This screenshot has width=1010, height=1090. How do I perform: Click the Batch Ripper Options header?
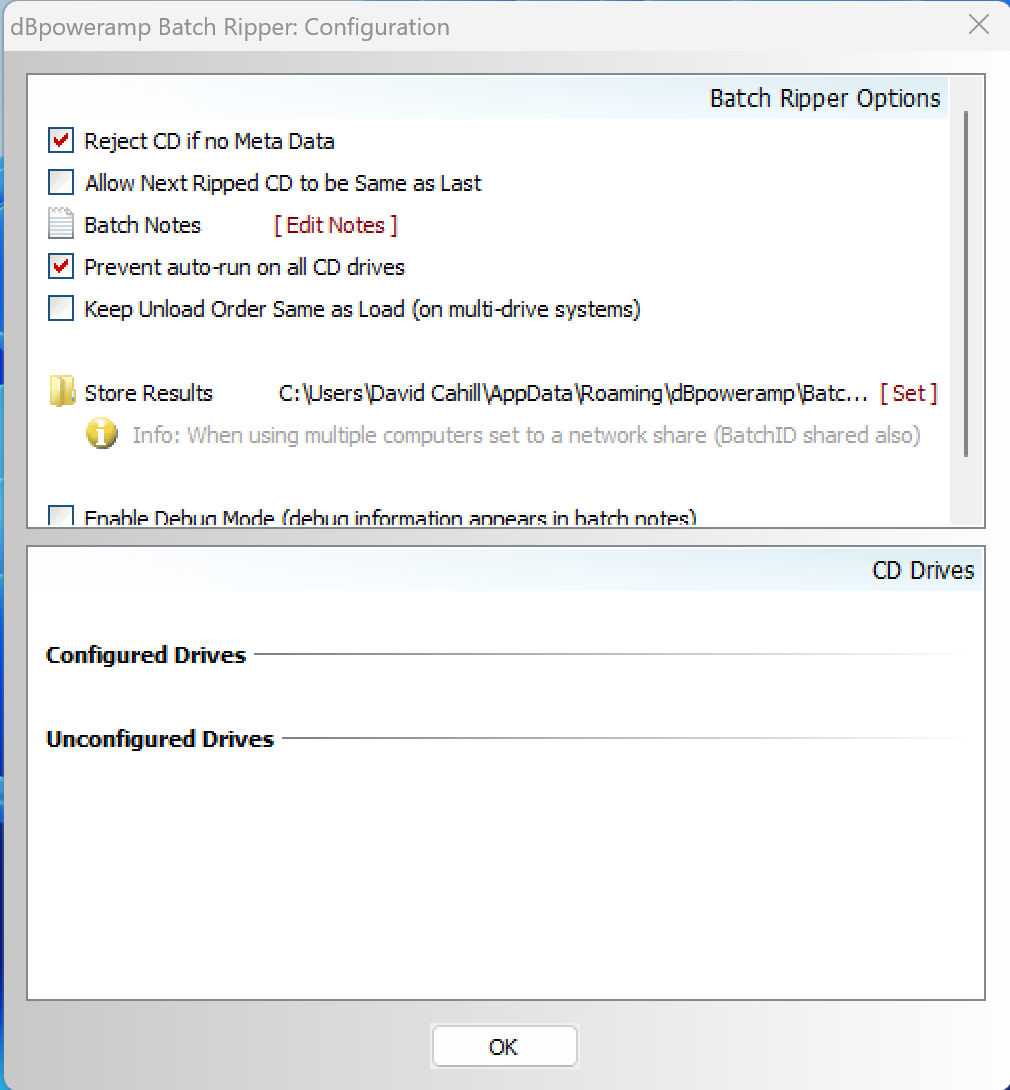[824, 98]
